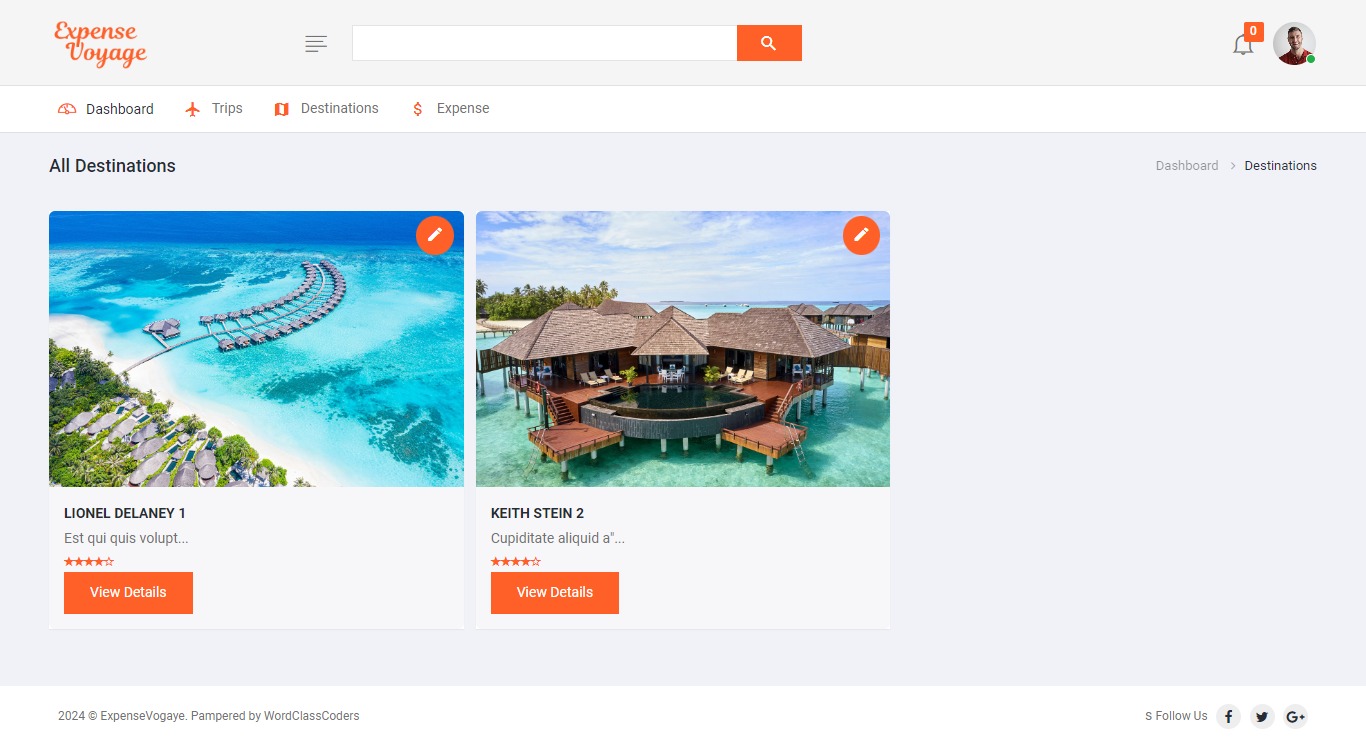This screenshot has height=746, width=1366.
Task: Open the user profile avatar
Action: coord(1294,44)
